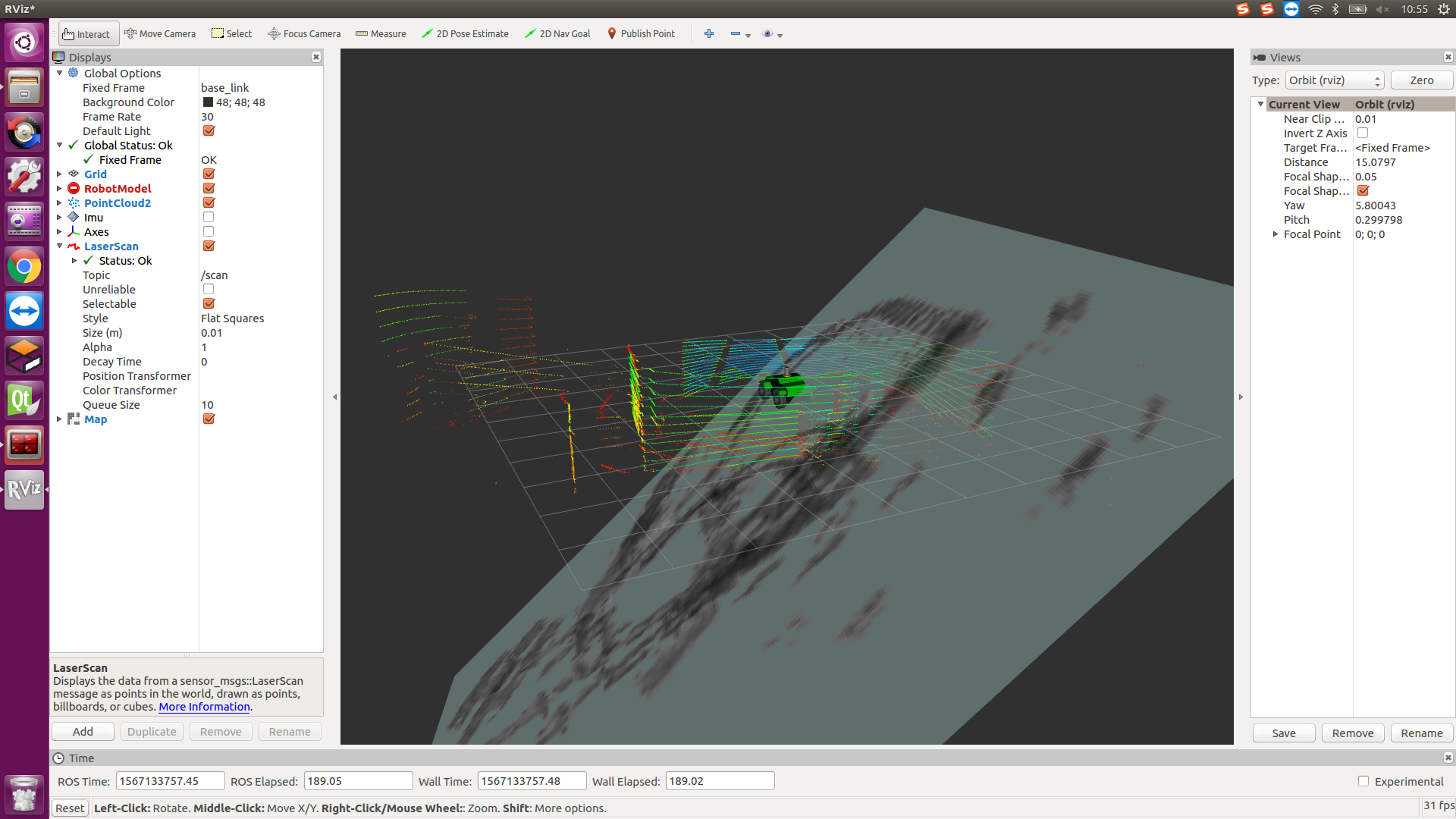Viewport: 1456px width, 819px height.
Task: Click the Focus Camera tool
Action: click(303, 33)
